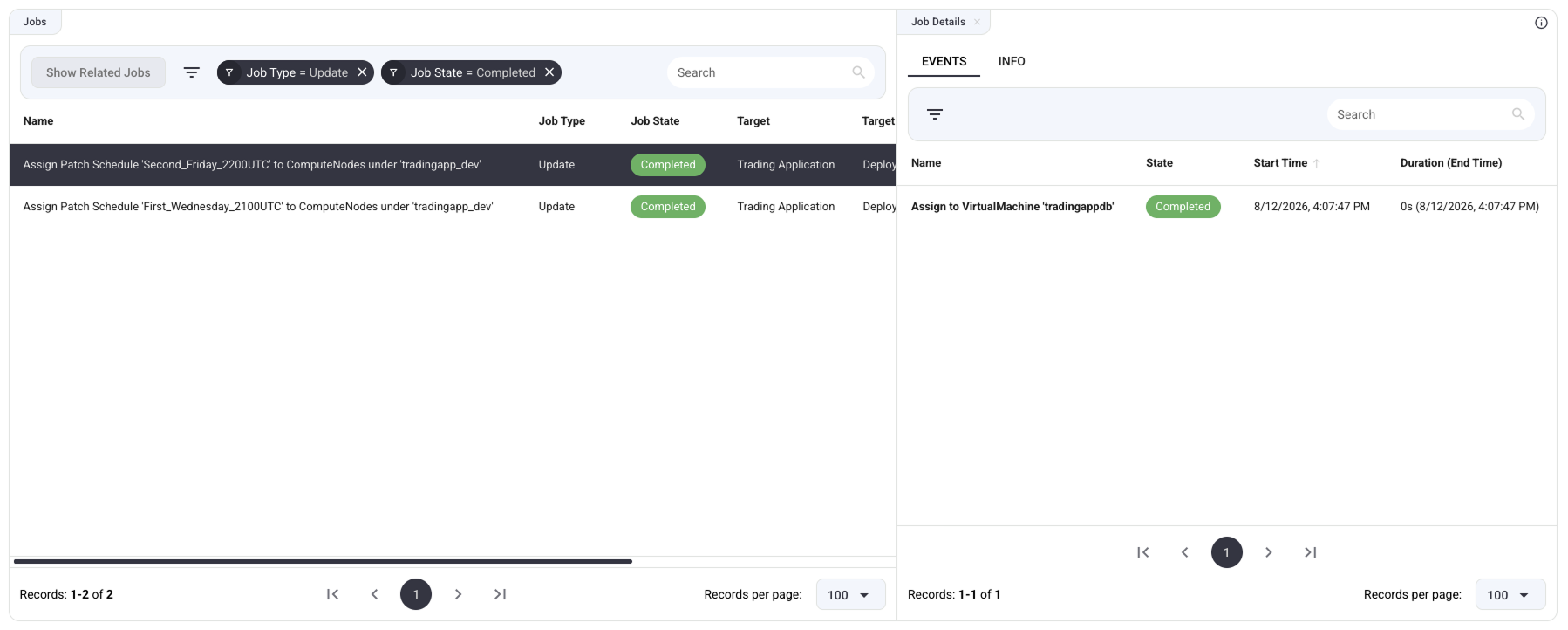Go to next page in Job Details pagination

pos(1269,552)
